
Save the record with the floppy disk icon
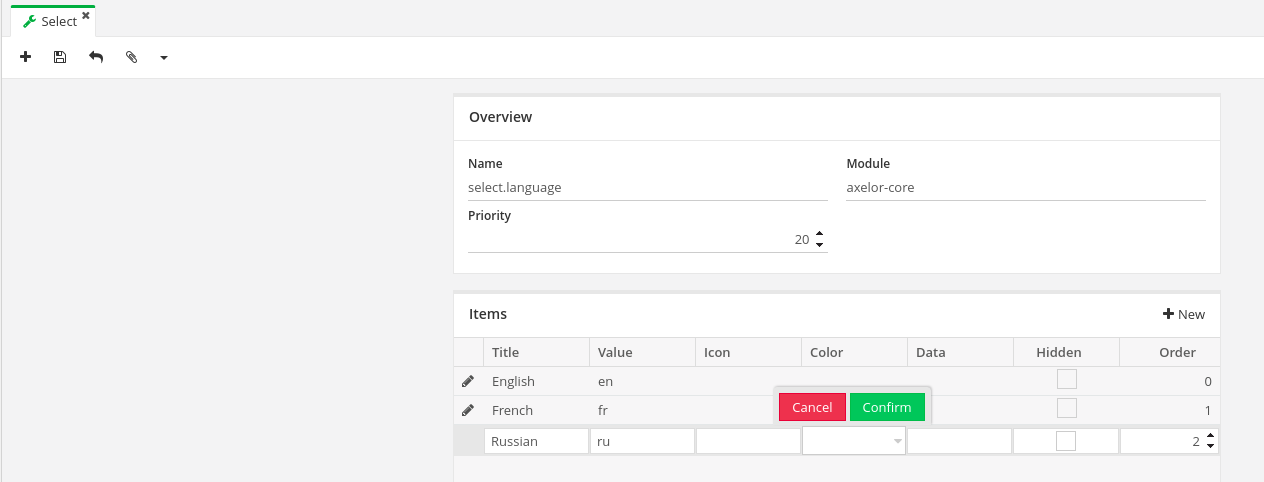click(x=60, y=58)
